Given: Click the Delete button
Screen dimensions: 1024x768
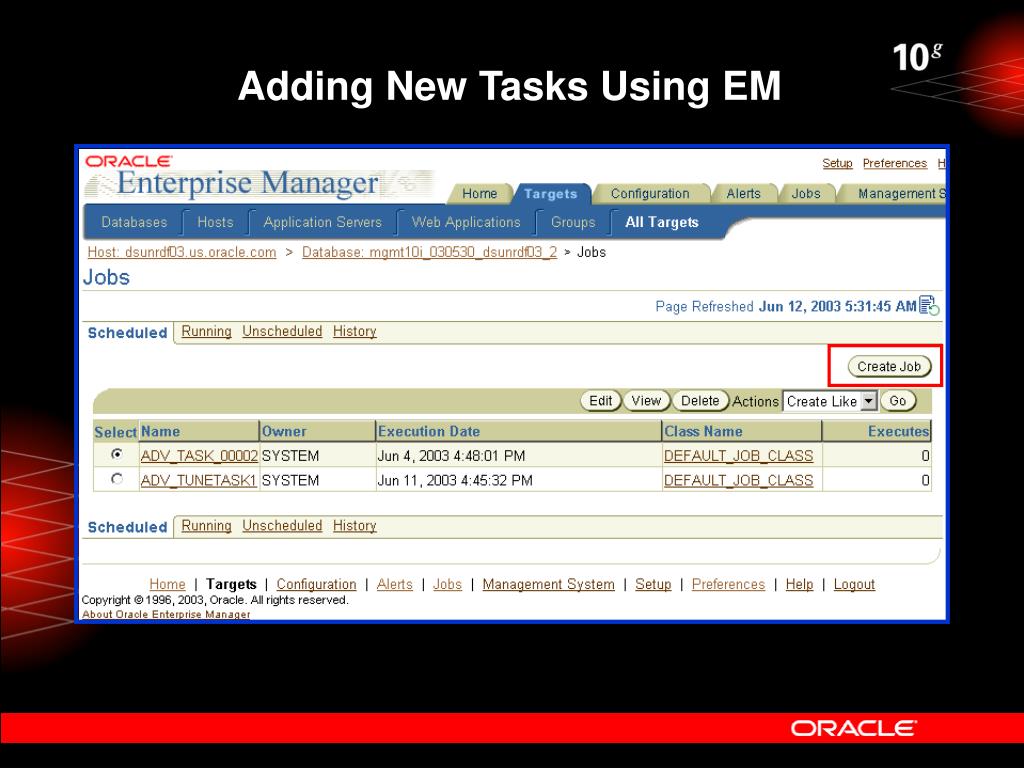Looking at the screenshot, I should pos(700,401).
